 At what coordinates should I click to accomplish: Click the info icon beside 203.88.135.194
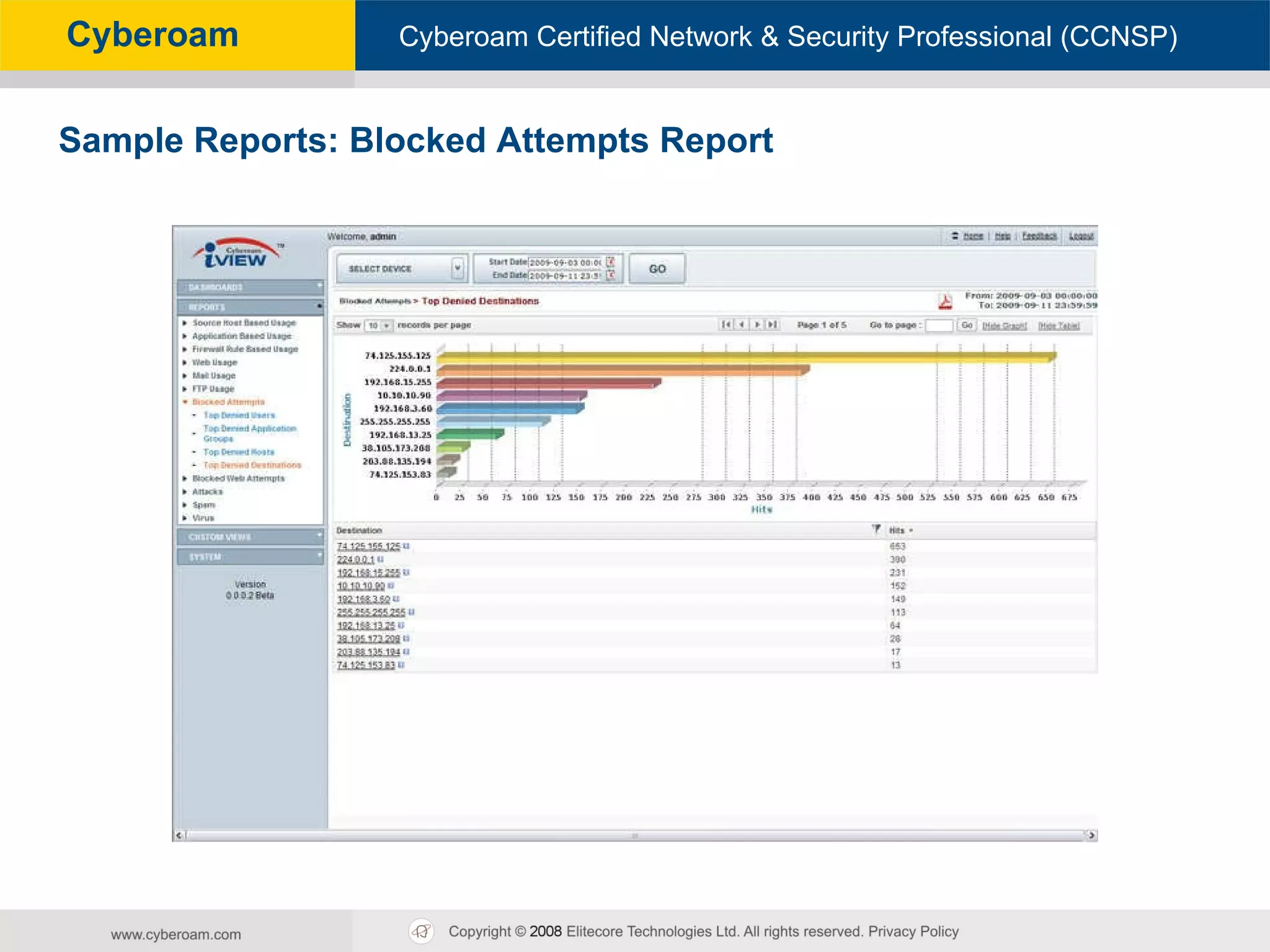406,651
